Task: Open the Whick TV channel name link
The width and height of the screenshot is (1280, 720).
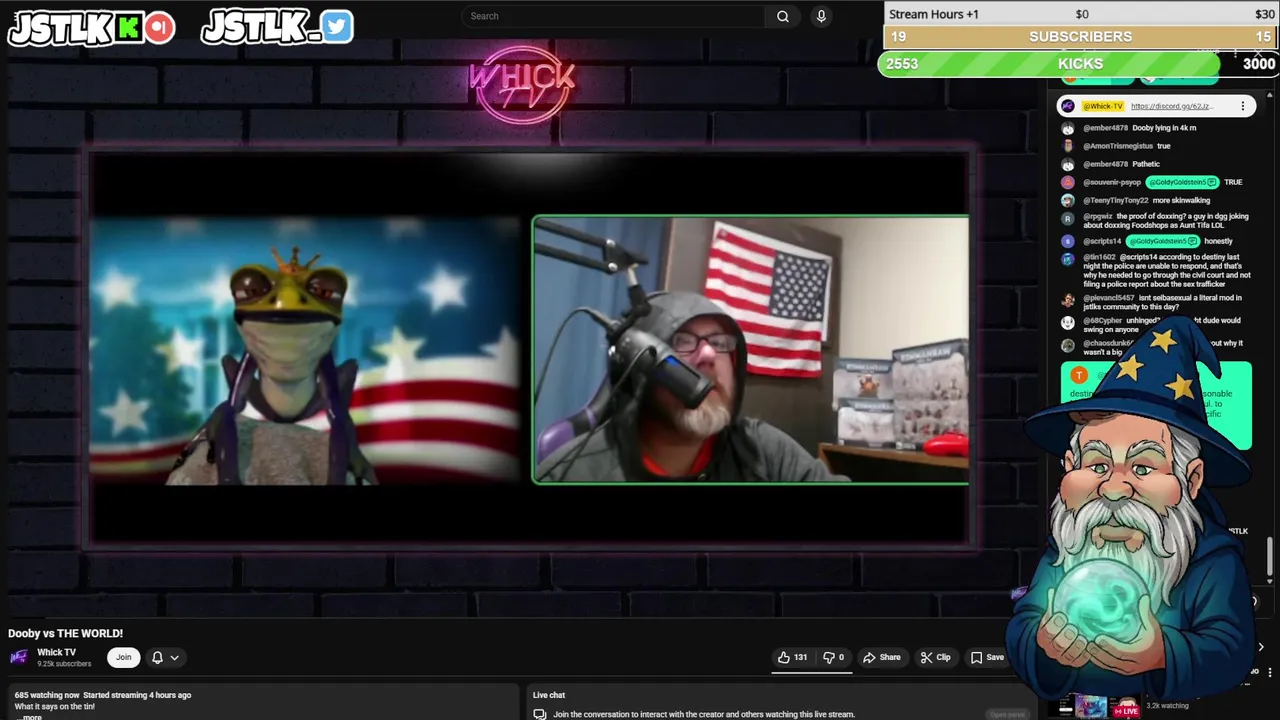Action: [56, 652]
